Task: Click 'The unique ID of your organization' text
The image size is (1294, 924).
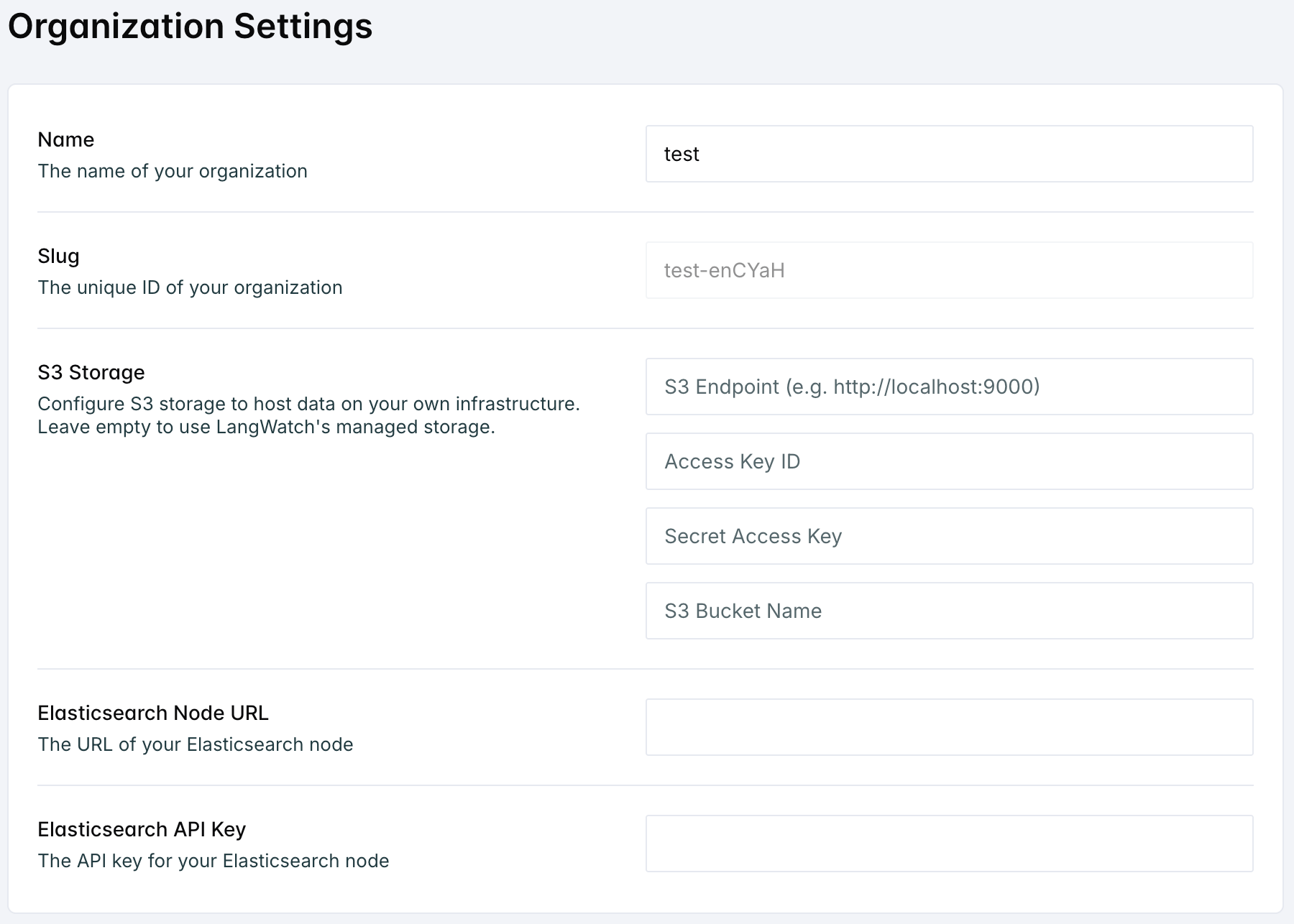Action: [190, 287]
